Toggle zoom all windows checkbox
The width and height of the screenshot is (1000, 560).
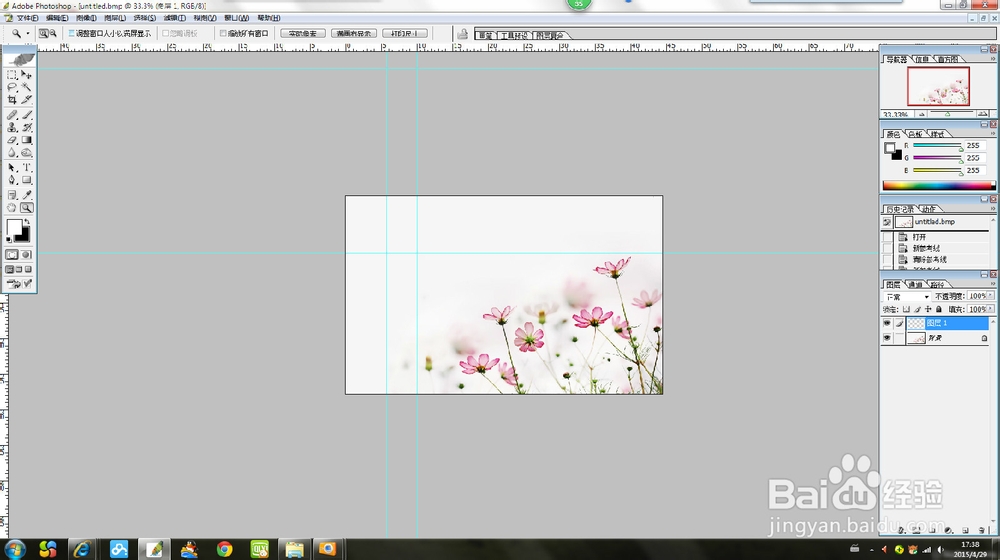pos(223,33)
